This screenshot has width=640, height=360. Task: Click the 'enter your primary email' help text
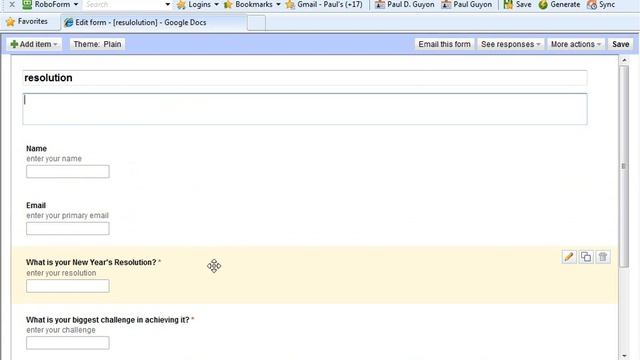67,216
